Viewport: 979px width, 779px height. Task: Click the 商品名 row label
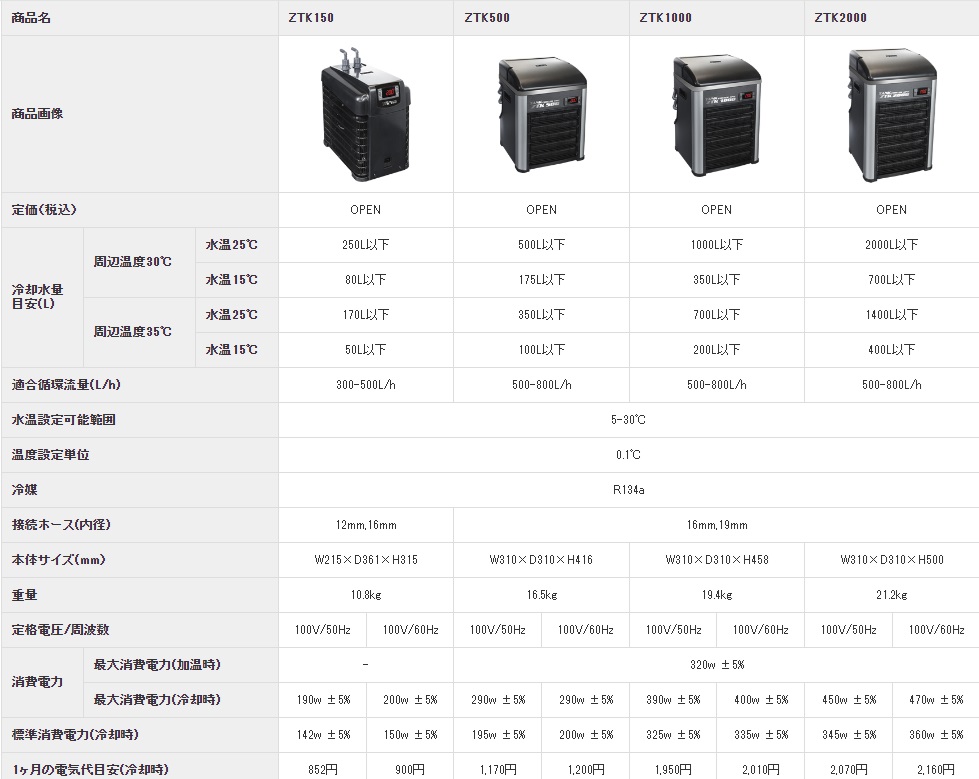tap(31, 17)
